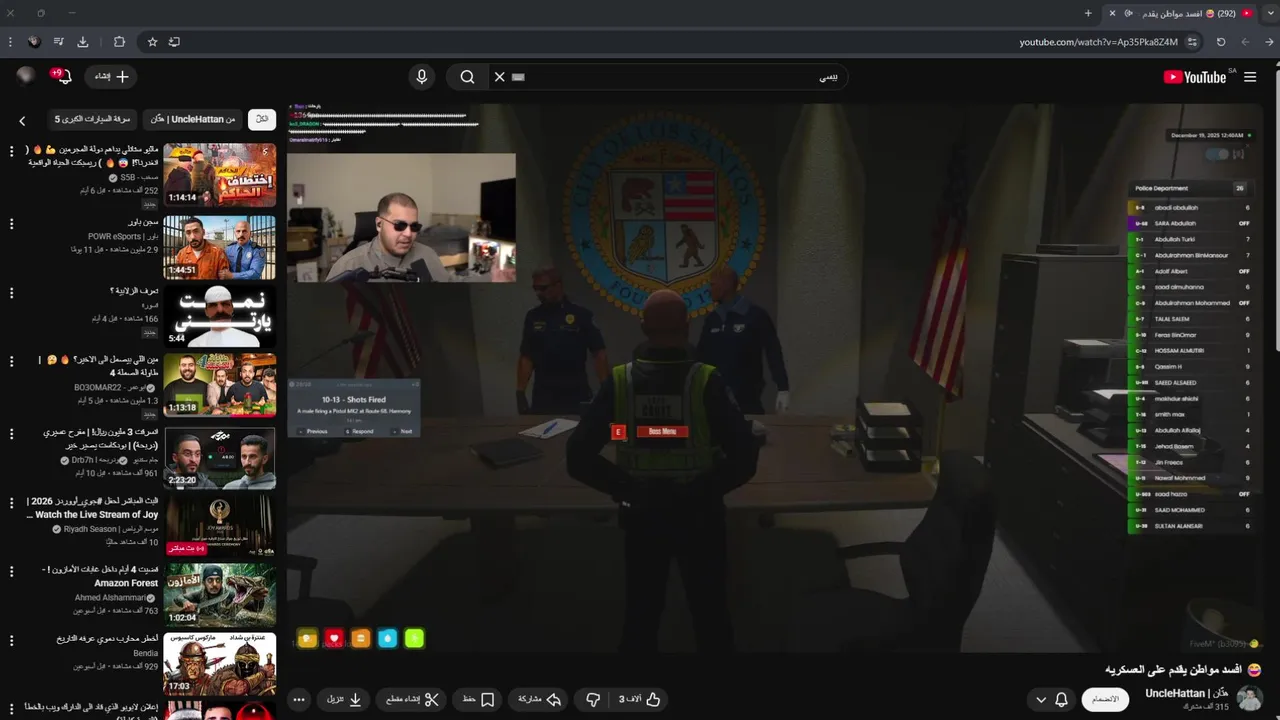The image size is (1280, 720).
Task: Open site information tune icon in address bar
Action: [x=1192, y=42]
